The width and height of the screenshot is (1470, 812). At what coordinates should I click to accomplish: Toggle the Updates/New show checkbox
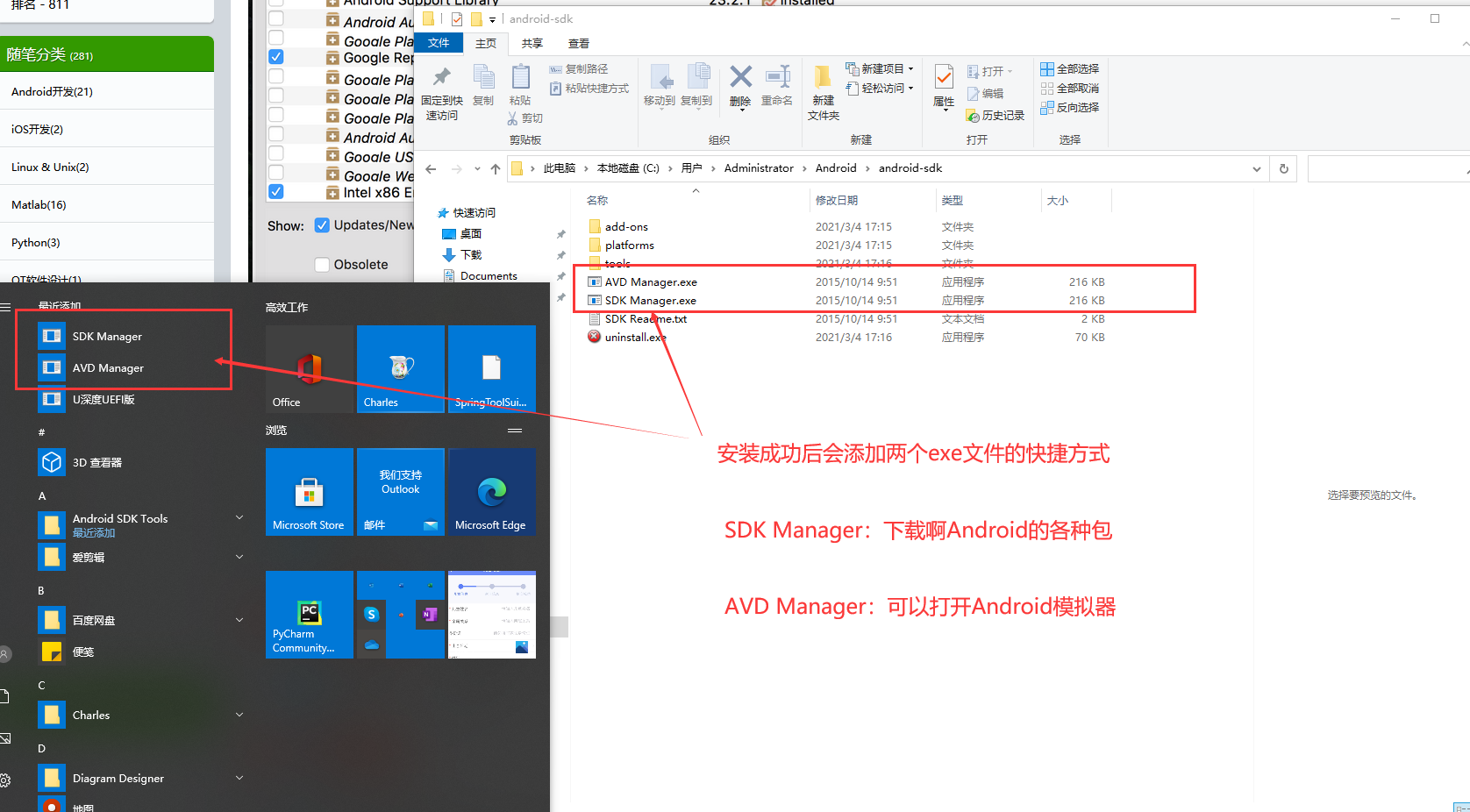(x=322, y=225)
